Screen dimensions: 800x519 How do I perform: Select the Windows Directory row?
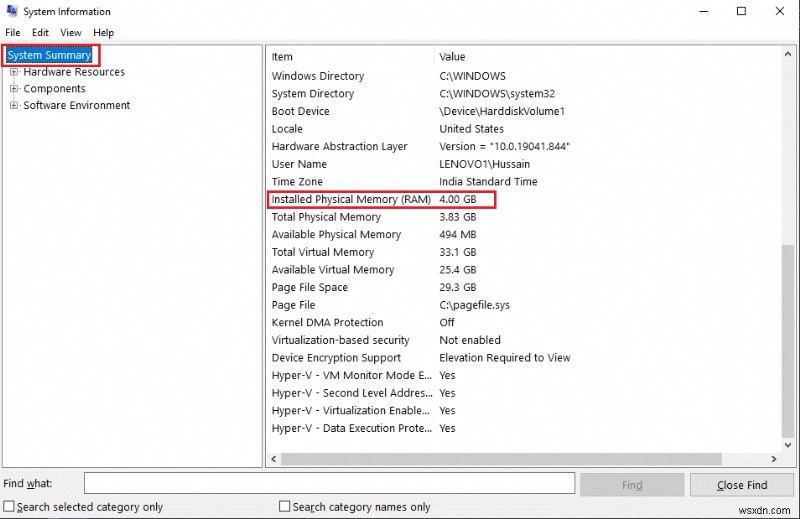(x=524, y=76)
